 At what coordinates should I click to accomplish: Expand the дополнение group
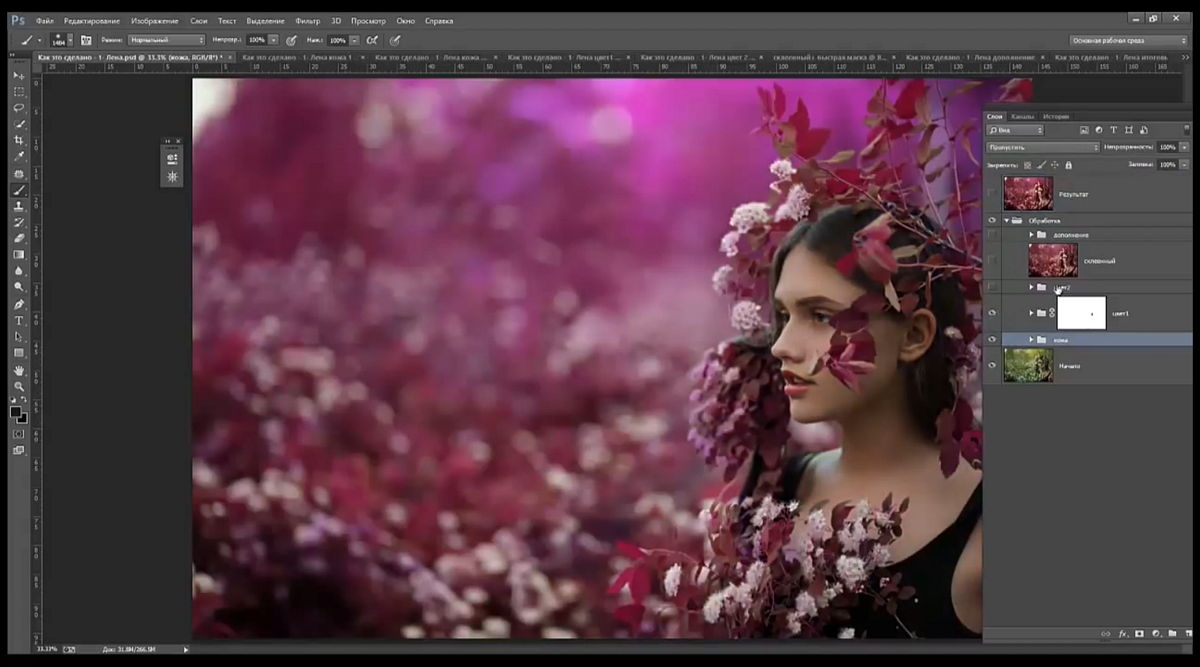point(1031,234)
